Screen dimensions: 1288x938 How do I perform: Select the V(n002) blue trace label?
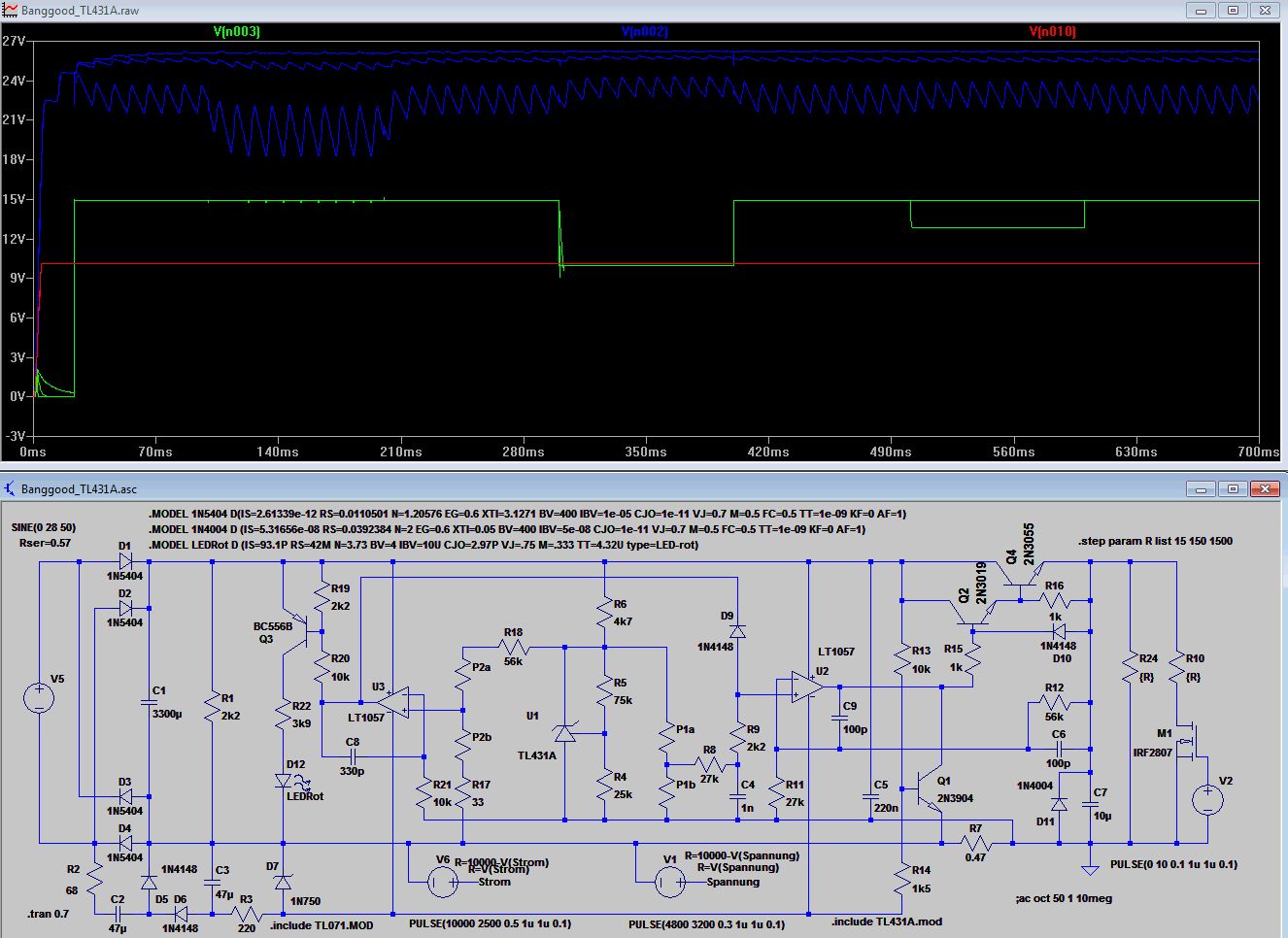pyautogui.click(x=644, y=32)
